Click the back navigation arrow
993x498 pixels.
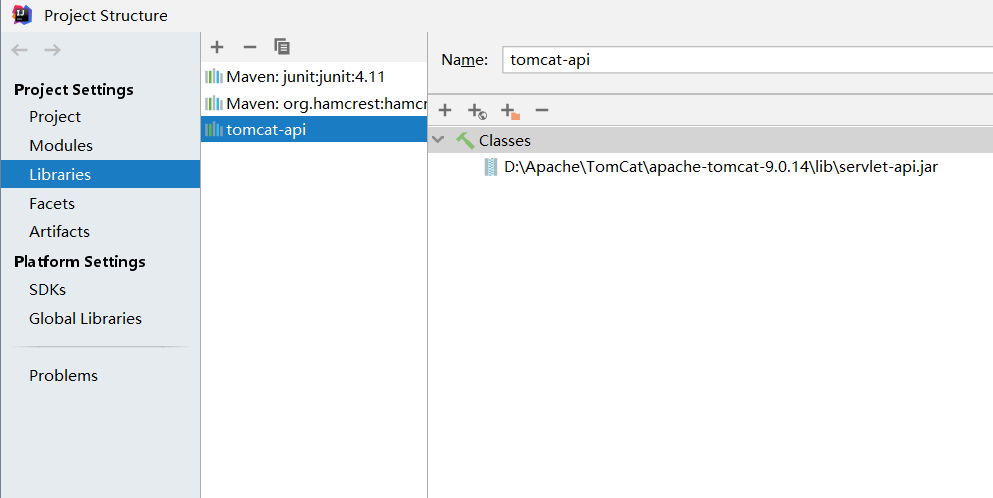pos(20,50)
